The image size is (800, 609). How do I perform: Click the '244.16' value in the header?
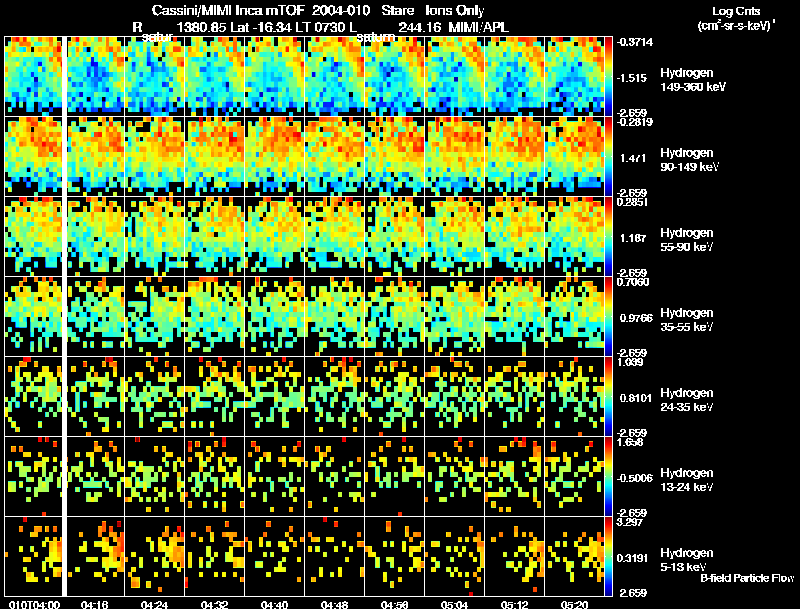pyautogui.click(x=419, y=27)
